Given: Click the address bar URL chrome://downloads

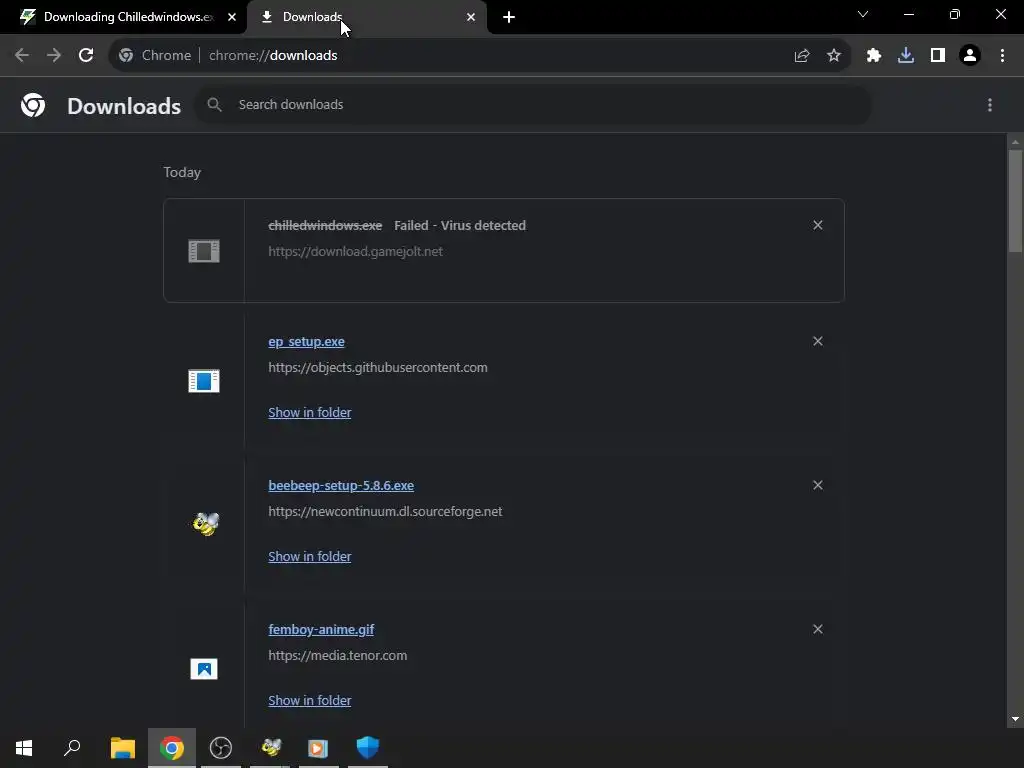Looking at the screenshot, I should coord(273,56).
